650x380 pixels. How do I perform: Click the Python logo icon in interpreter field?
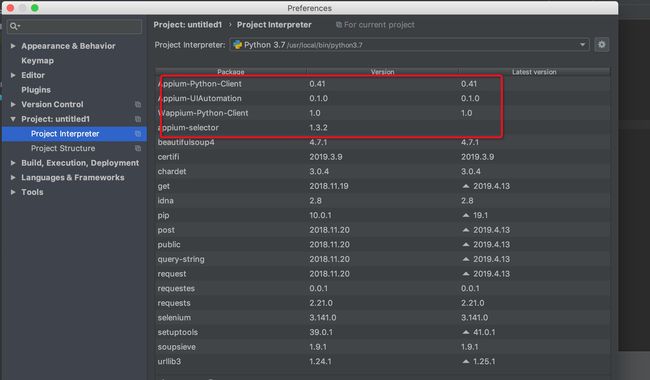coord(238,45)
